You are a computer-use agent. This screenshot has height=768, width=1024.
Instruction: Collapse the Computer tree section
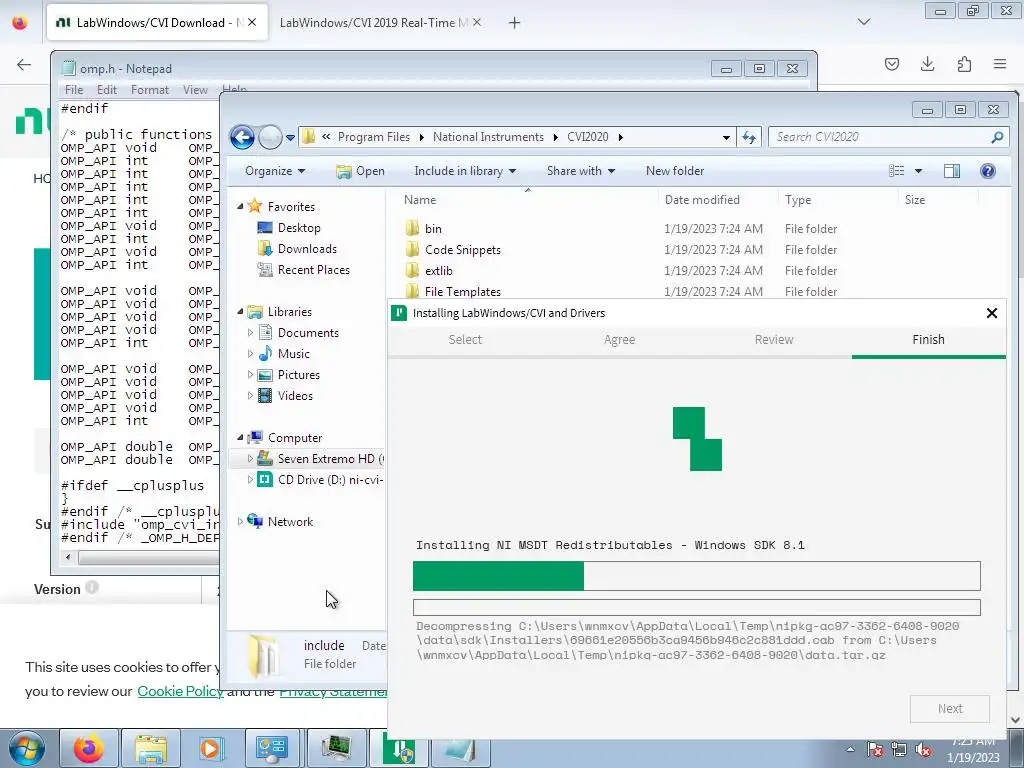pyautogui.click(x=240, y=438)
